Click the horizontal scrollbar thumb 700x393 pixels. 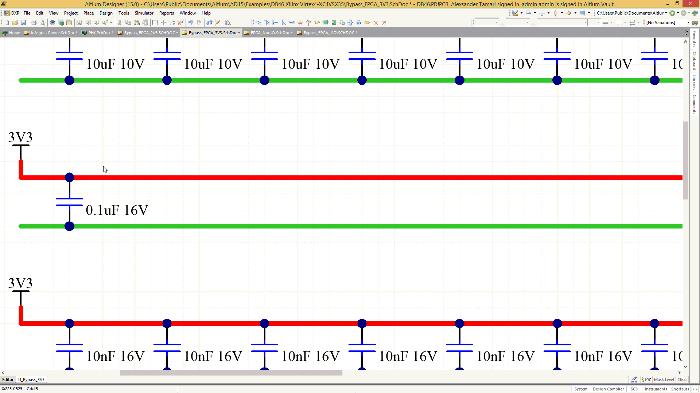231,372
